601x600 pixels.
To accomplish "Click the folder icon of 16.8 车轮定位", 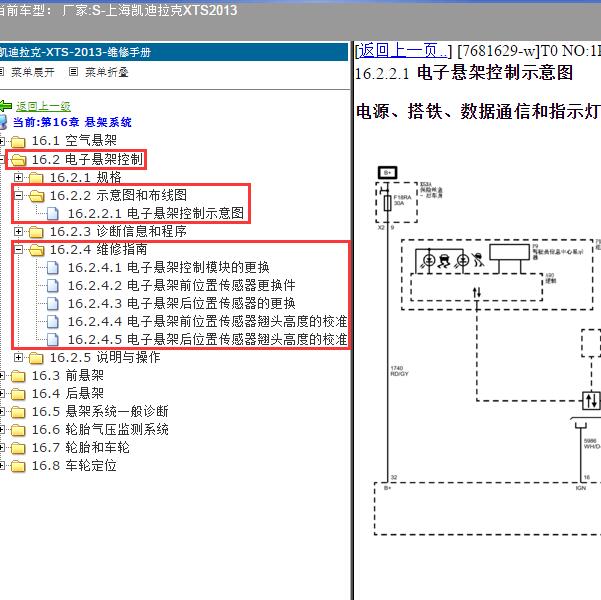I will click(x=18, y=466).
